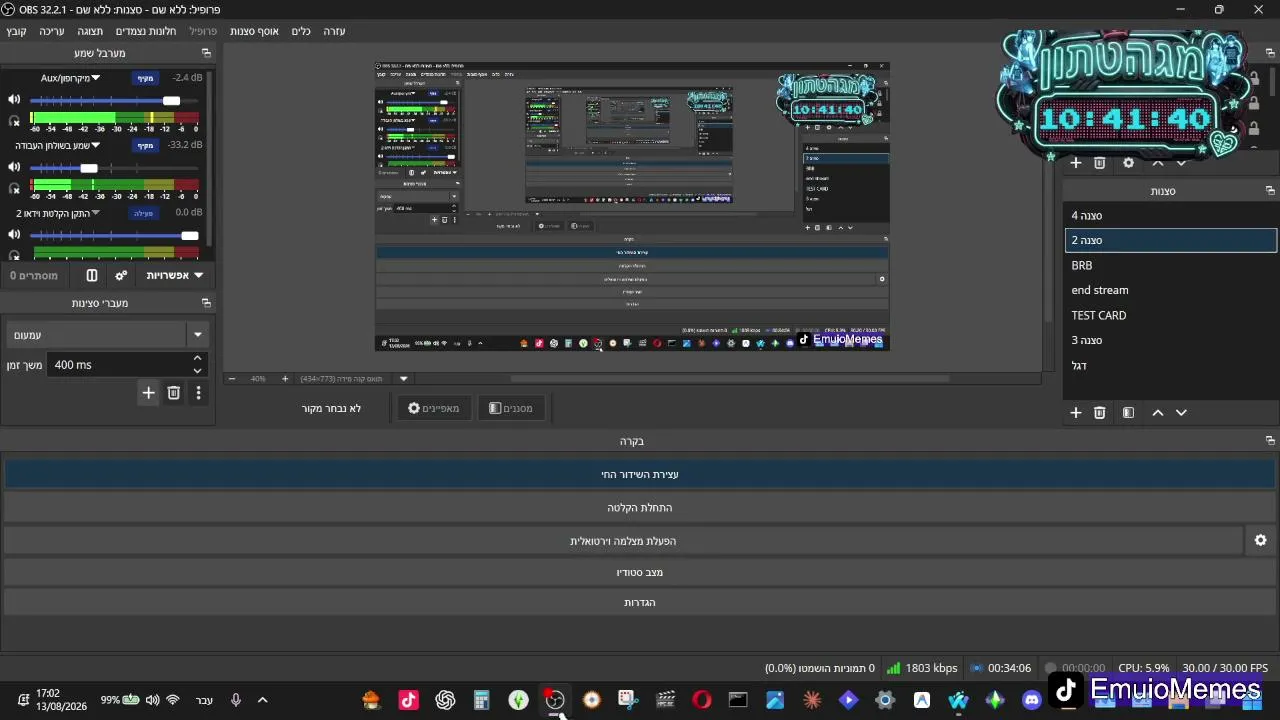Pop out the בקרה dock
The height and width of the screenshot is (720, 1280).
(1270, 441)
